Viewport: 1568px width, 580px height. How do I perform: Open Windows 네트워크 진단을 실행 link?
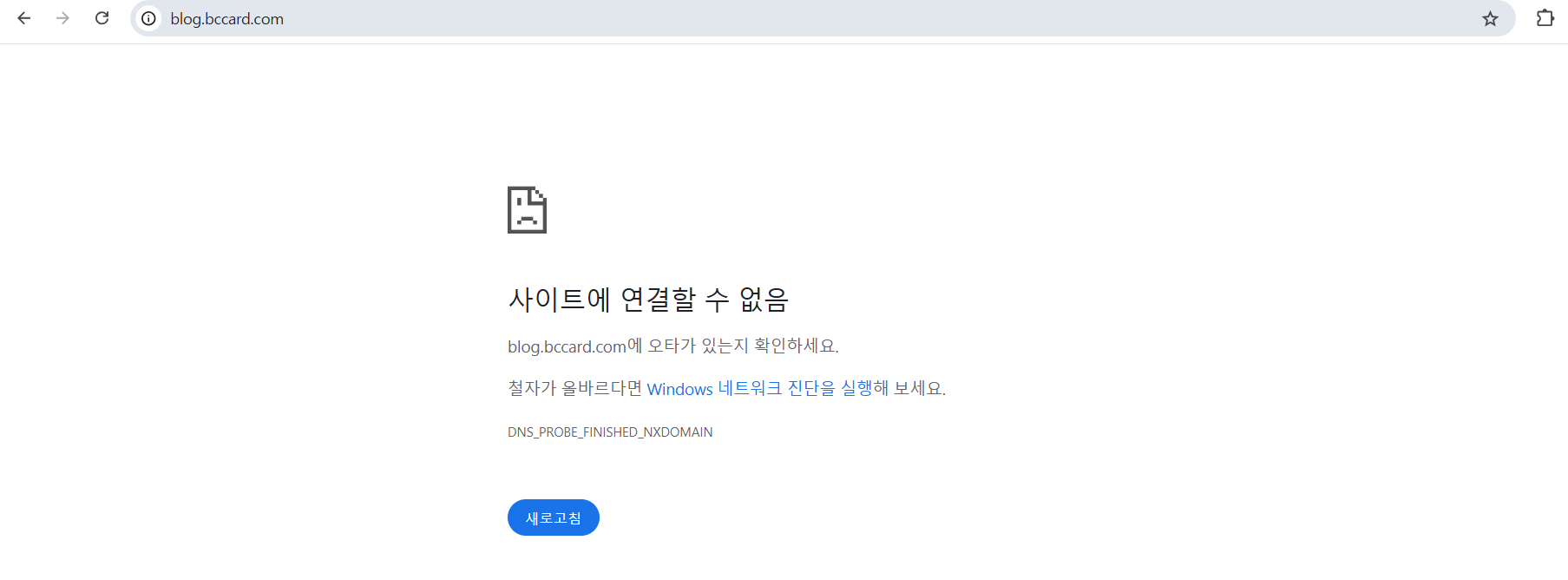pyautogui.click(x=758, y=388)
